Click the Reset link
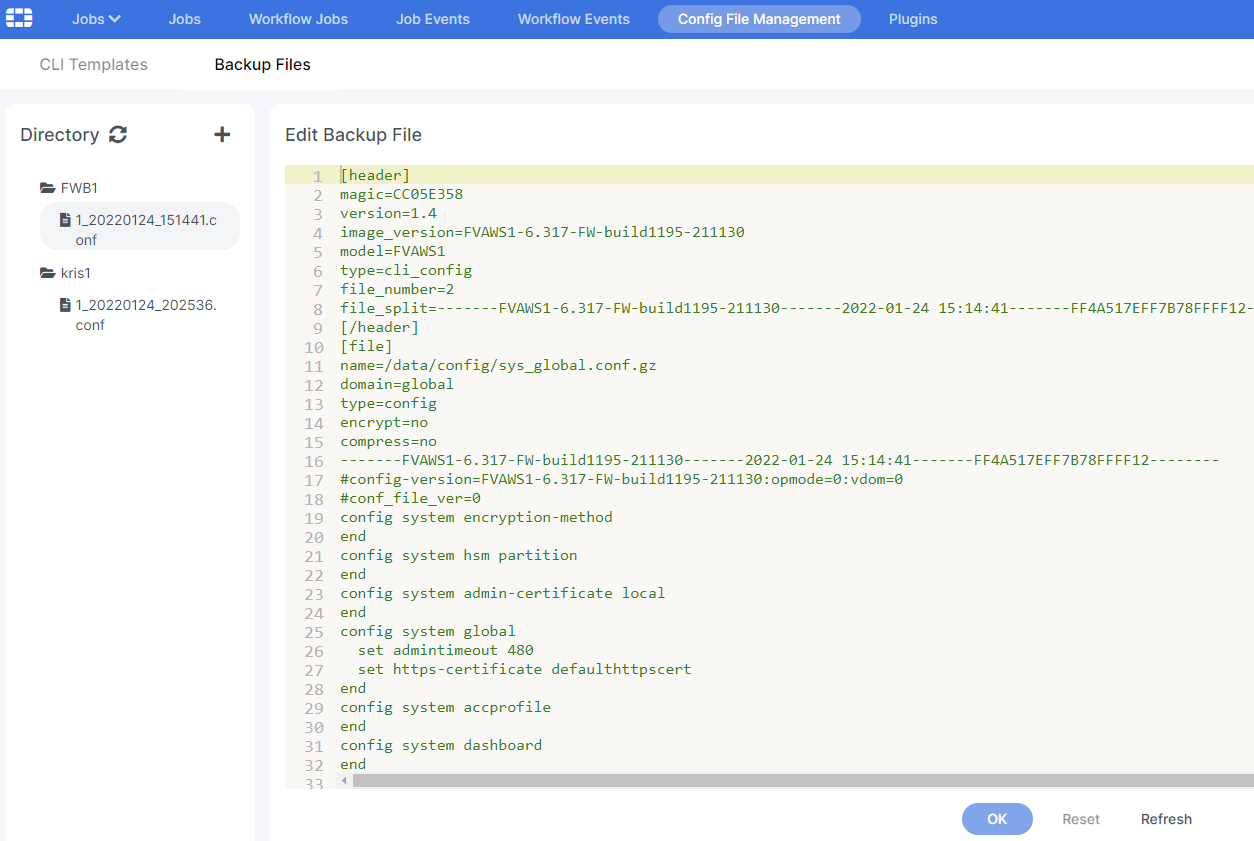This screenshot has height=841, width=1254. click(1080, 818)
